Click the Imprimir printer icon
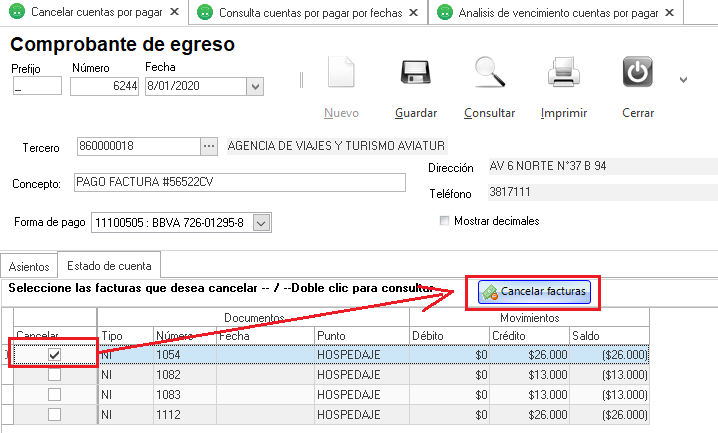Screen dimensions: 718x433 pos(564,74)
